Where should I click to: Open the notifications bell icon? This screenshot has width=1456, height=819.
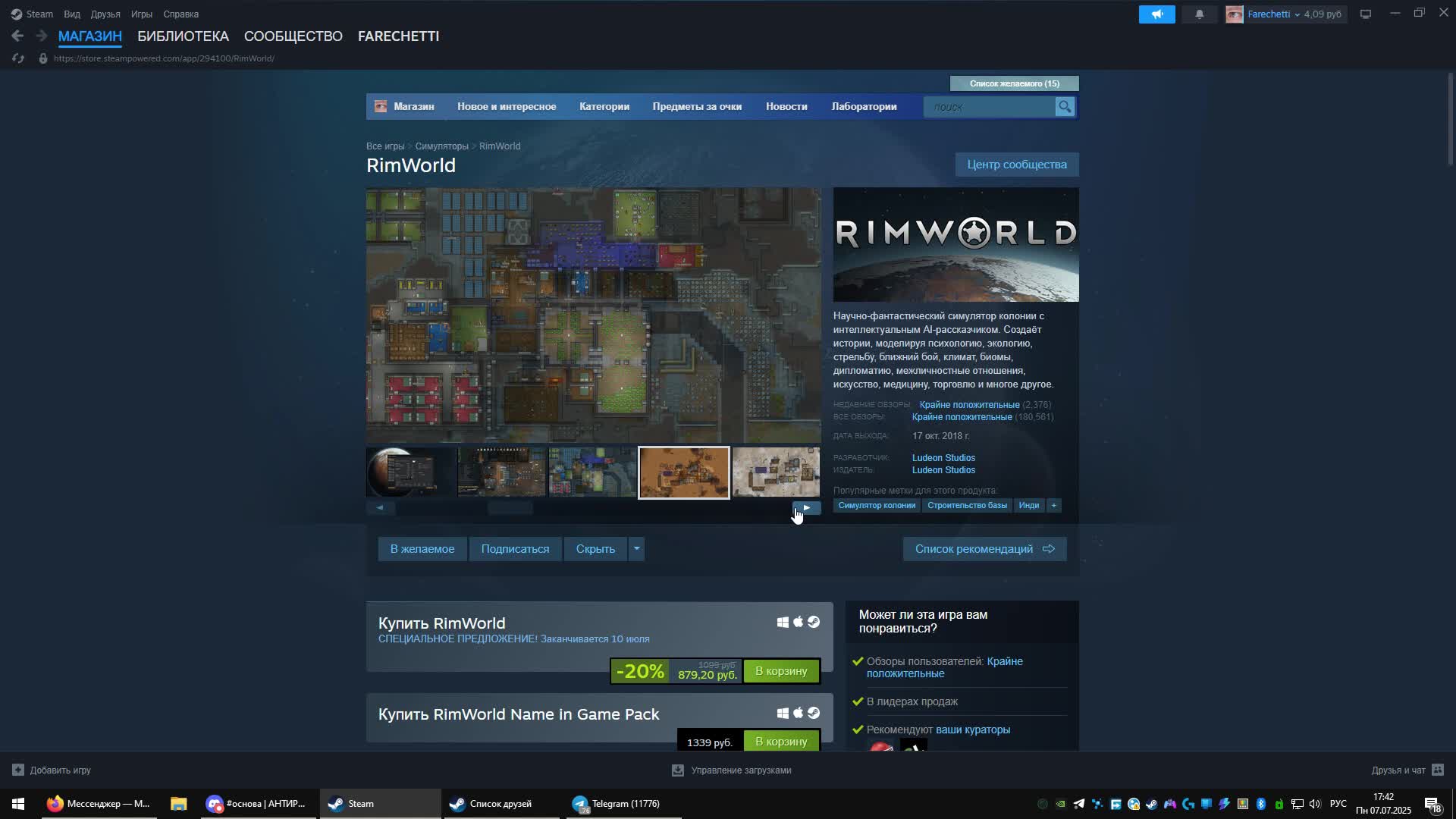tap(1200, 14)
